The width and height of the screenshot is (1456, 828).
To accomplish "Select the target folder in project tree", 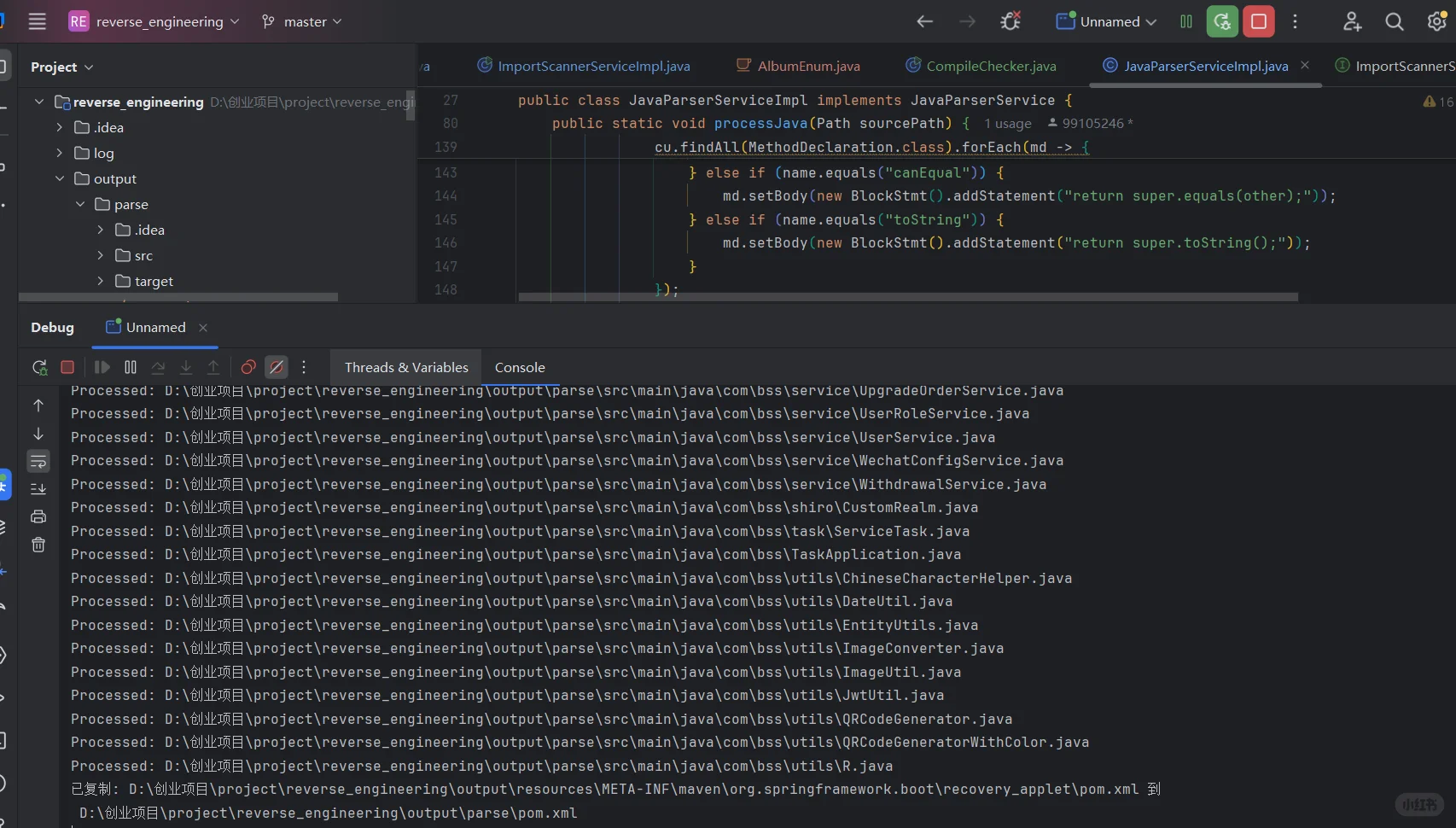I will click(x=154, y=281).
